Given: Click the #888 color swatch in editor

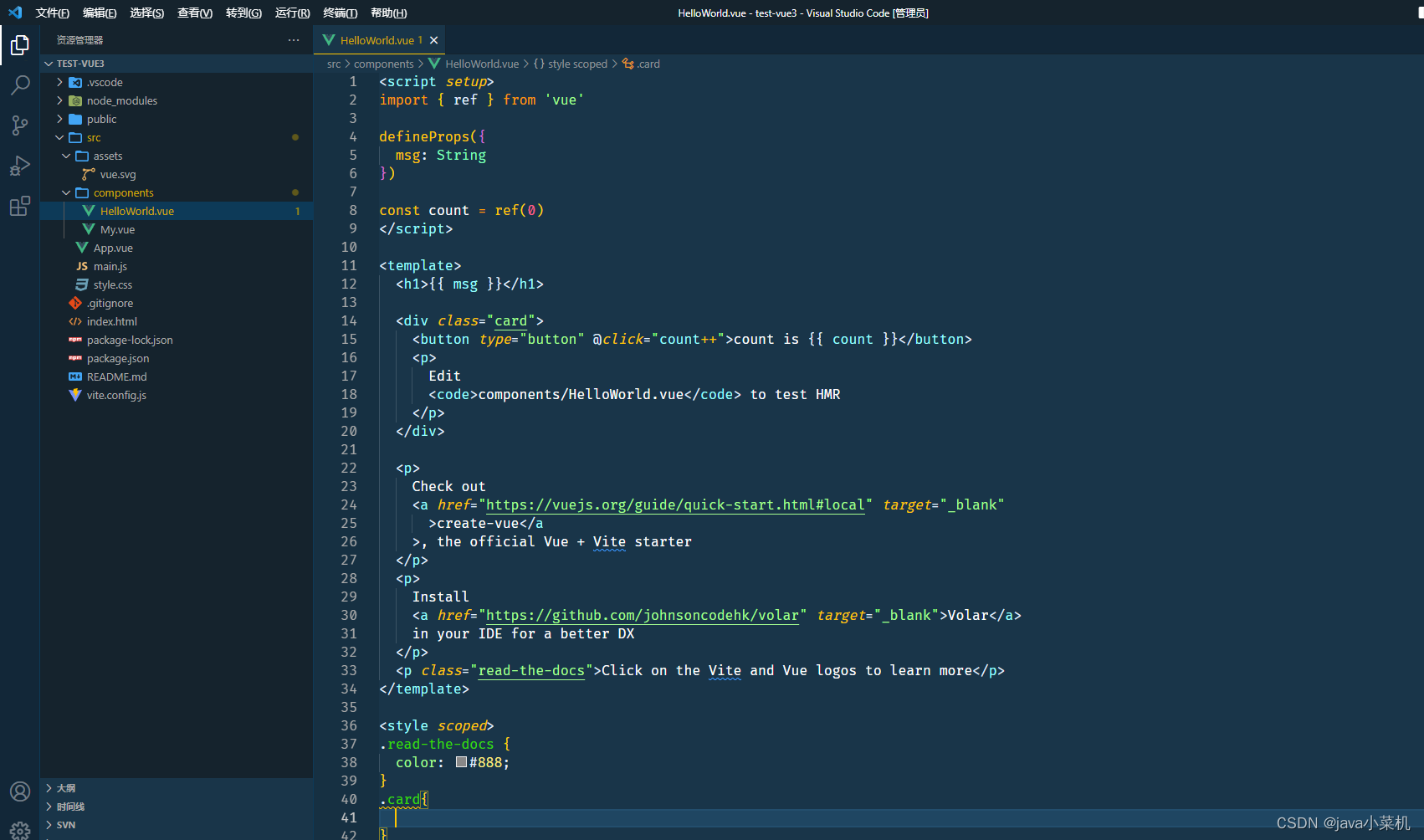Looking at the screenshot, I should tap(461, 762).
